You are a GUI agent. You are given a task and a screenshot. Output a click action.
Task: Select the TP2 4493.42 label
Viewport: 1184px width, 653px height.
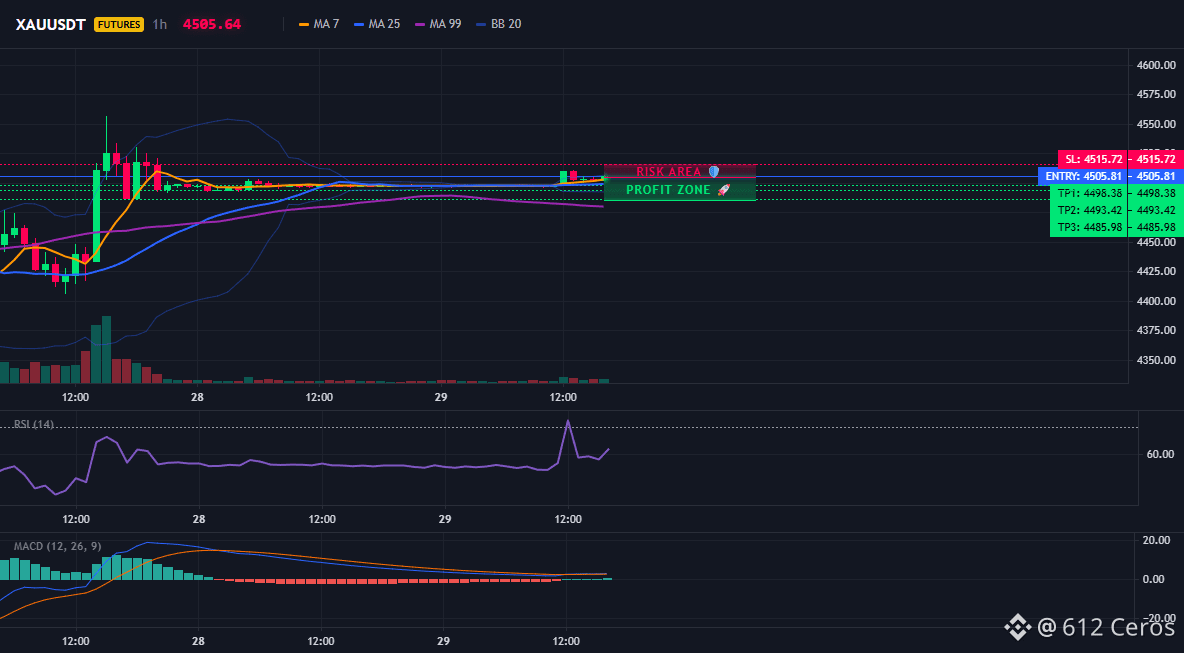tap(1116, 210)
